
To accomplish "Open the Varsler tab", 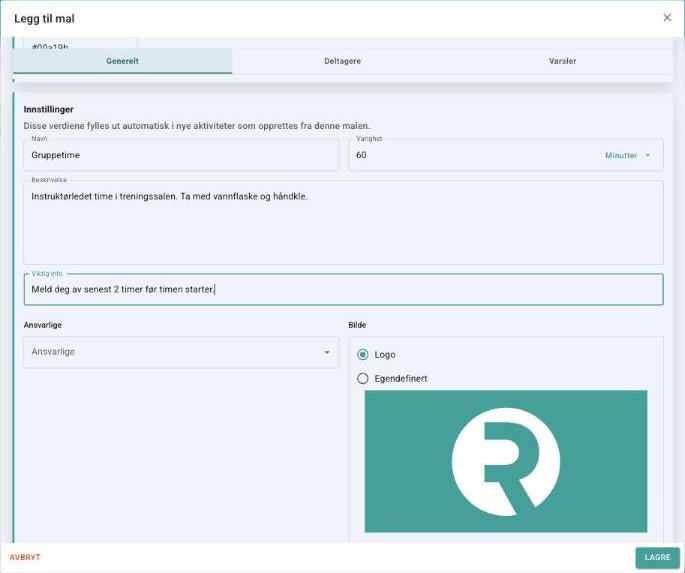I will tap(562, 61).
